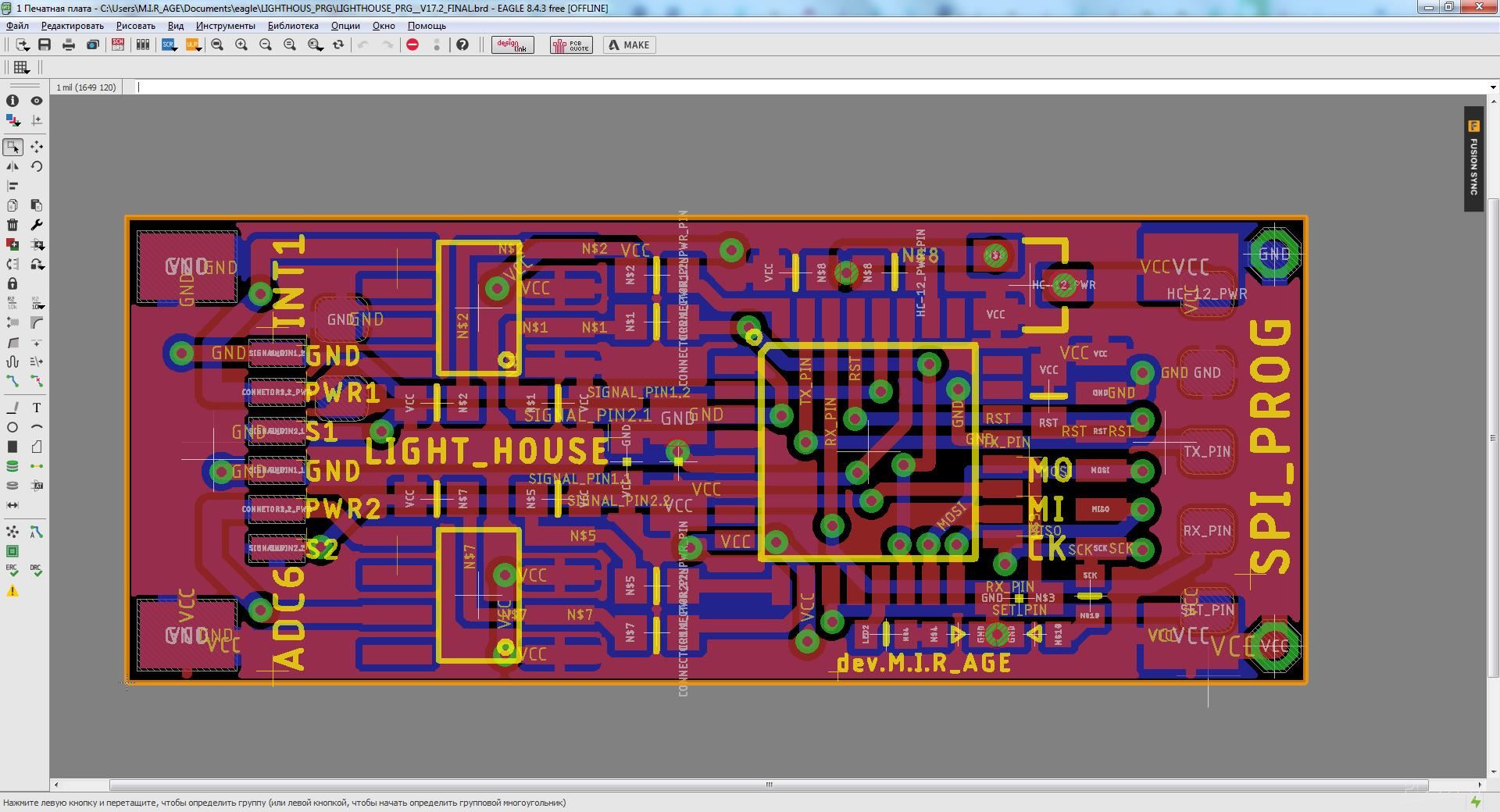1500x812 pixels.
Task: Run the ERC check
Action: click(12, 571)
